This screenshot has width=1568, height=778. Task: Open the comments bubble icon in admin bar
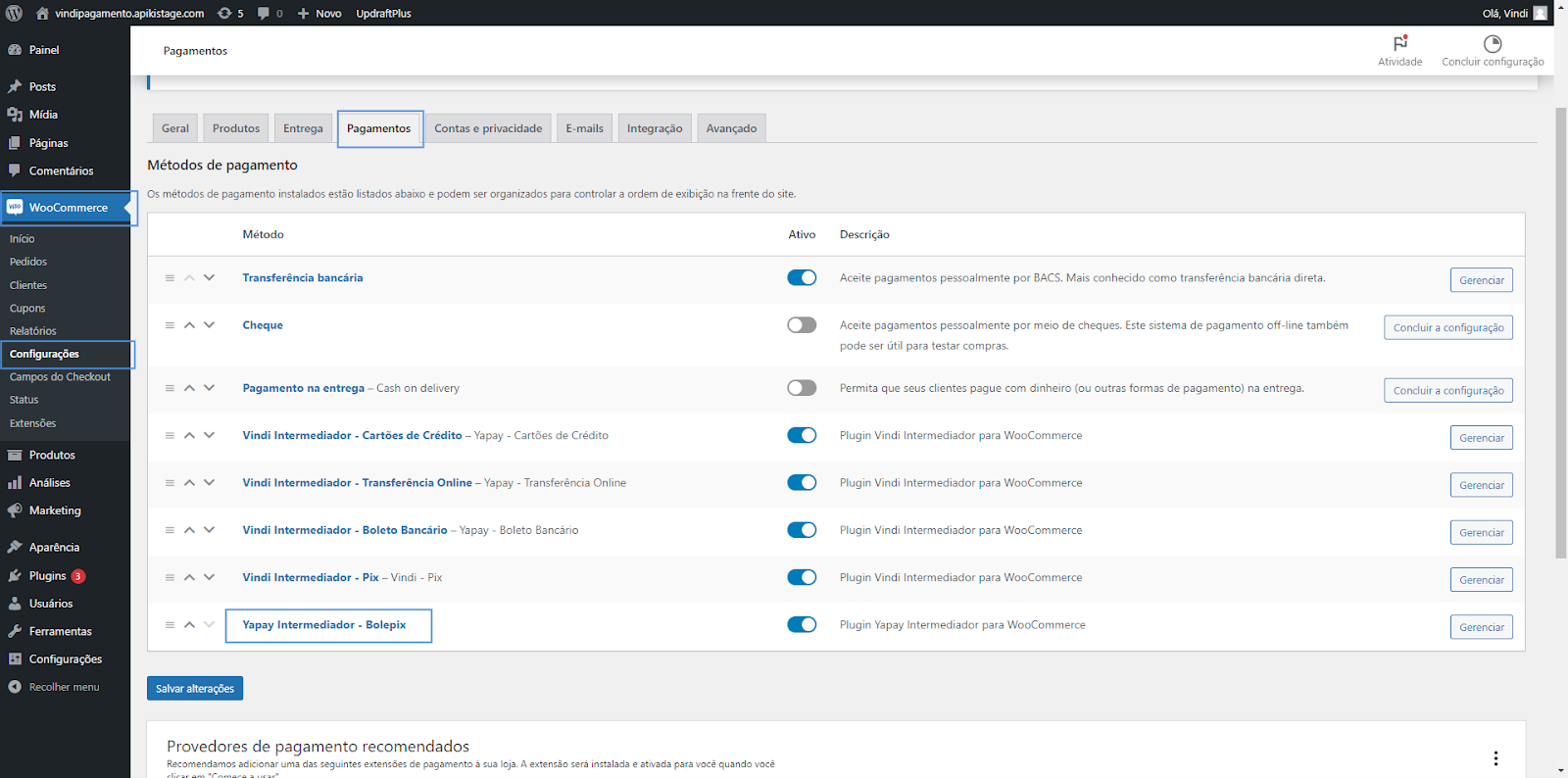tap(264, 13)
